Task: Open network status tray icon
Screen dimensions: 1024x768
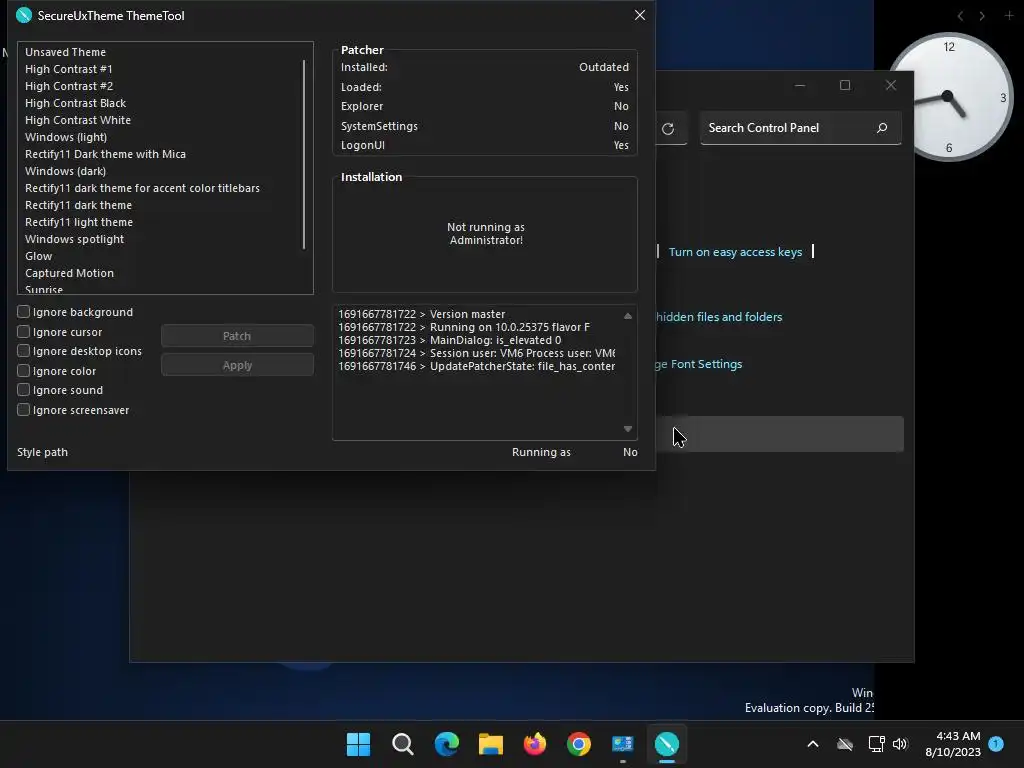Action: (876, 744)
